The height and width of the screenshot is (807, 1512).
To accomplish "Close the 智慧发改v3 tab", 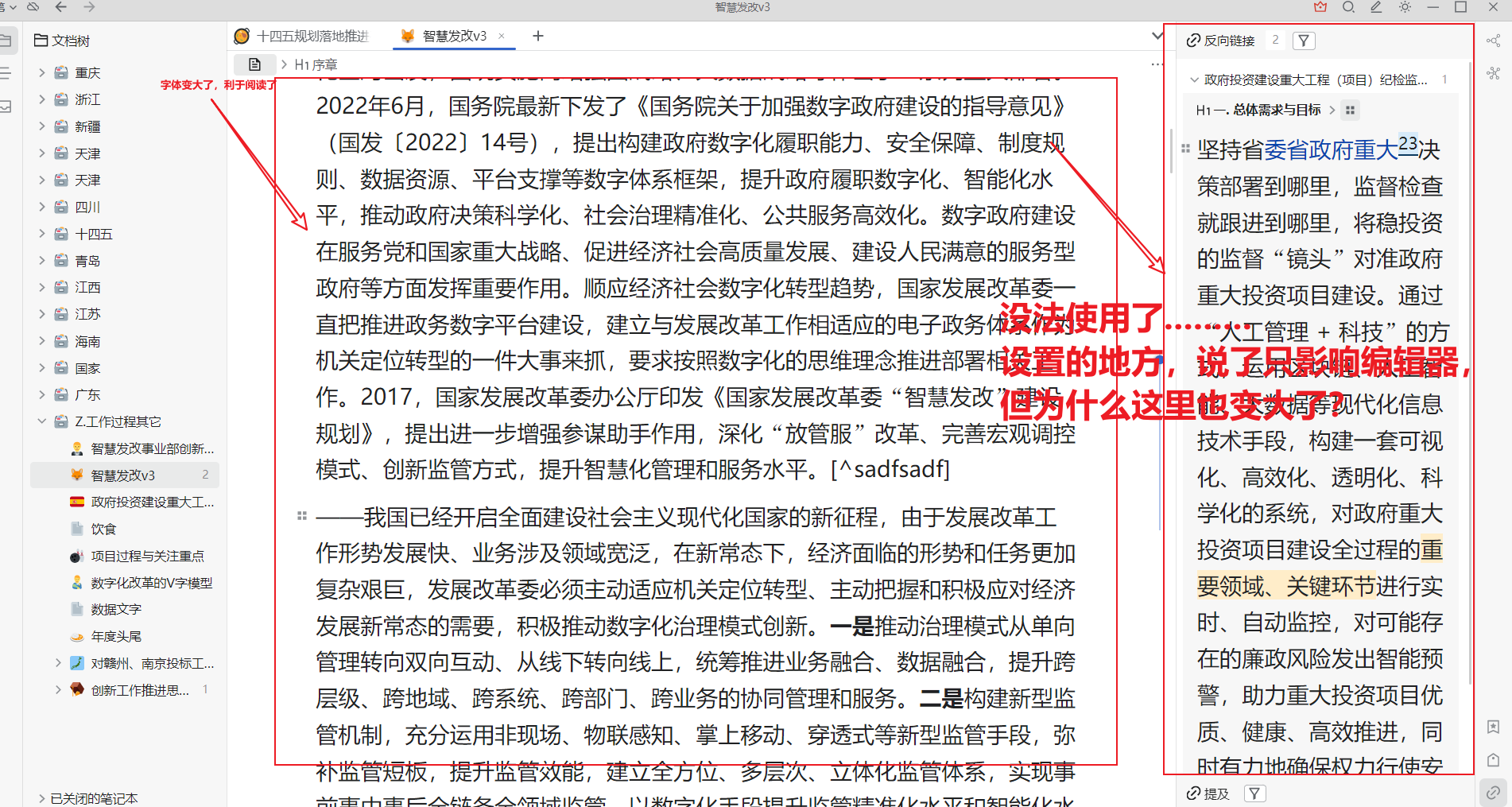I will pos(502,36).
